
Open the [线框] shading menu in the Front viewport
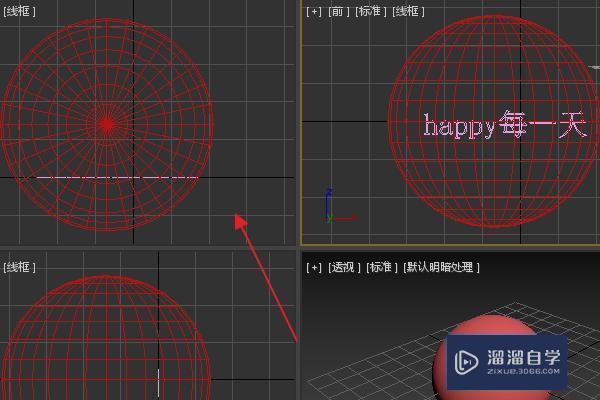click(408, 11)
